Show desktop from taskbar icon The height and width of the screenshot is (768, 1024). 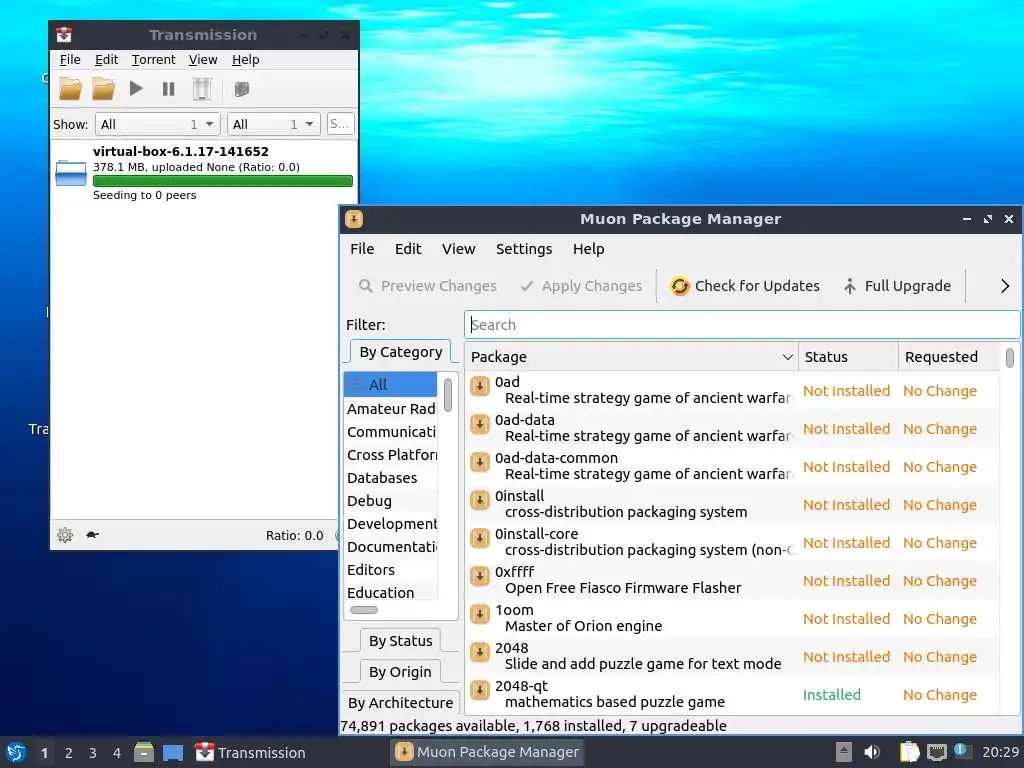tap(173, 752)
